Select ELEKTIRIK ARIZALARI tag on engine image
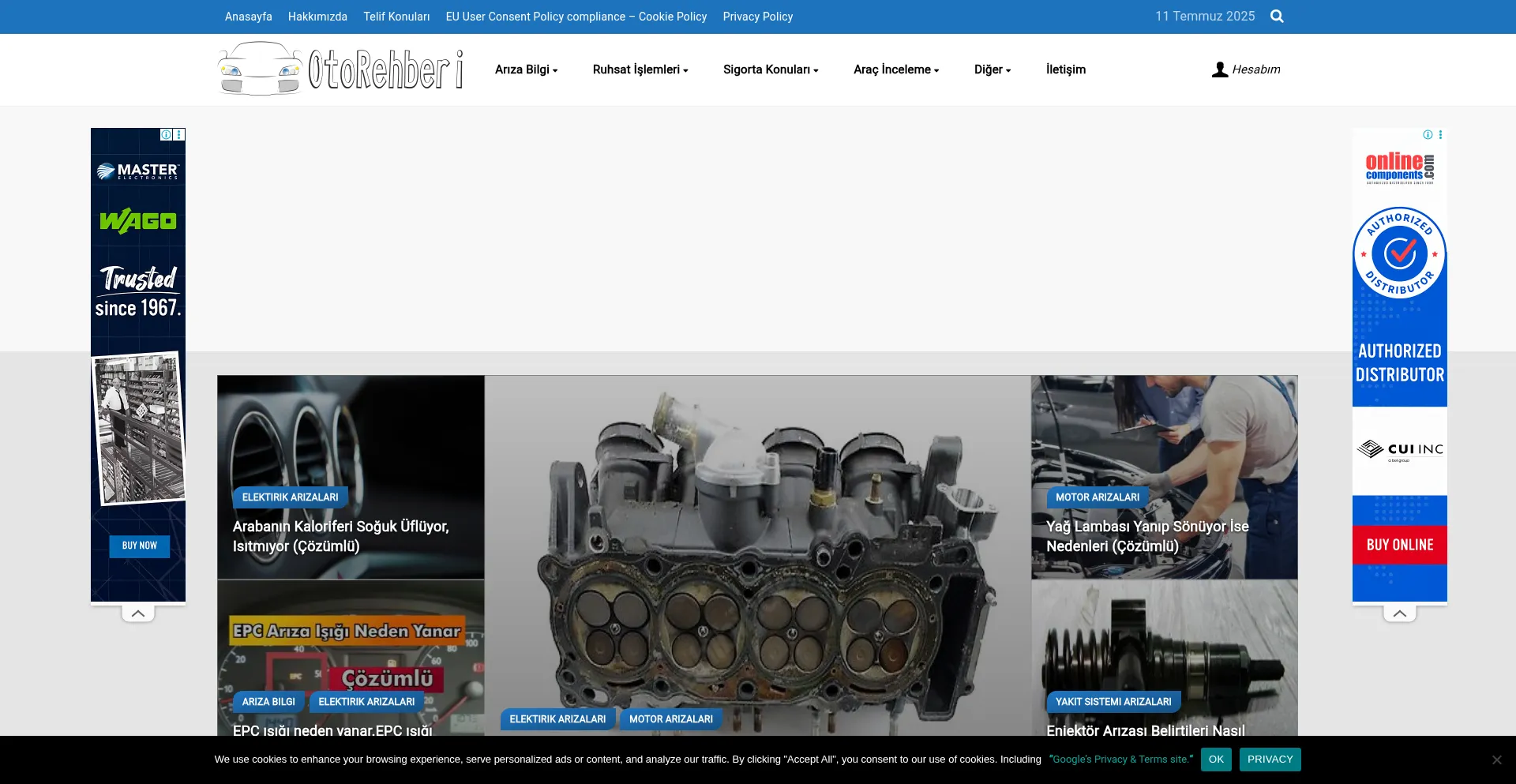Viewport: 1516px width, 784px height. (557, 719)
